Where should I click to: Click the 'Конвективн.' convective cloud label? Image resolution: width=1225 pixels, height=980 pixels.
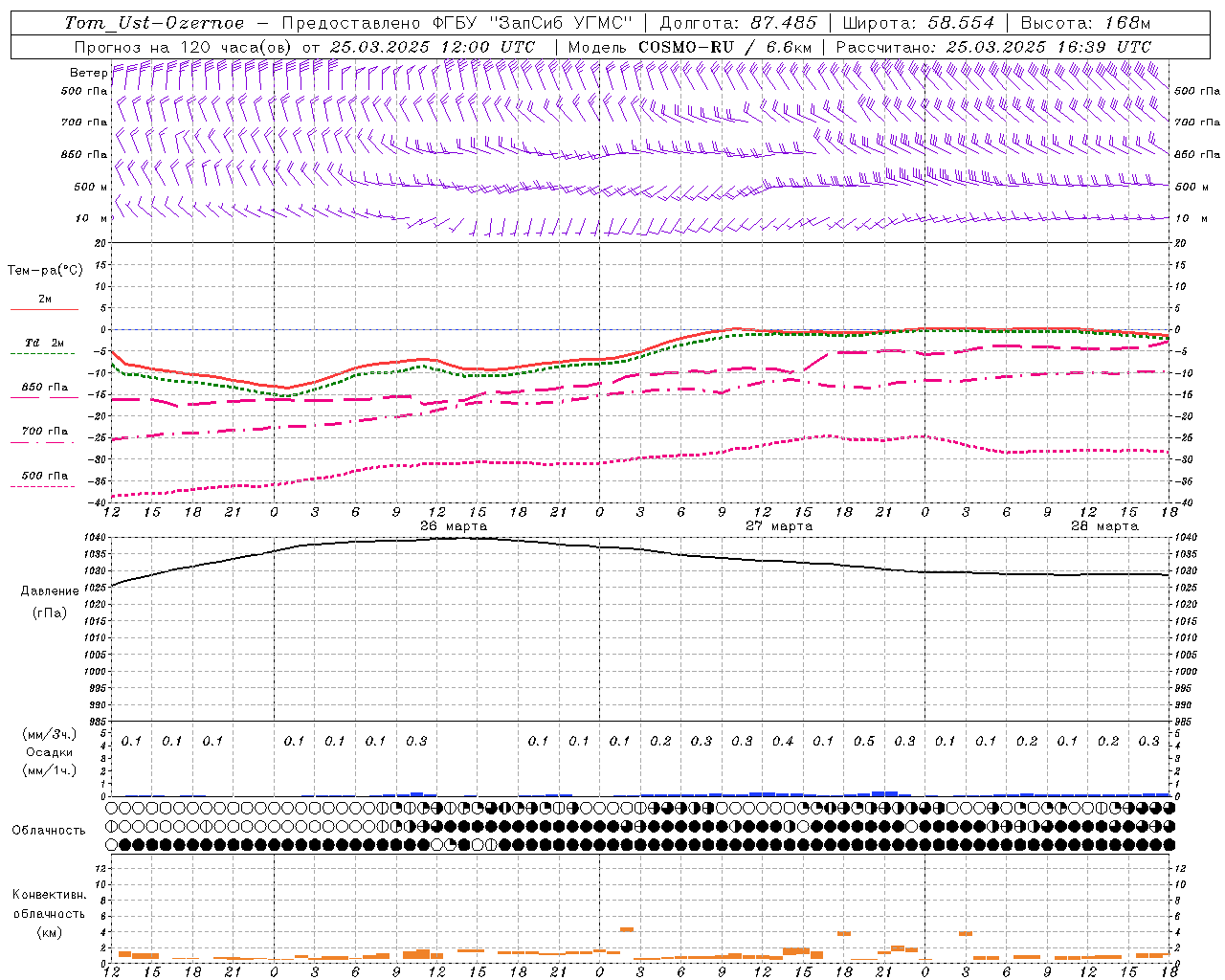point(49,895)
